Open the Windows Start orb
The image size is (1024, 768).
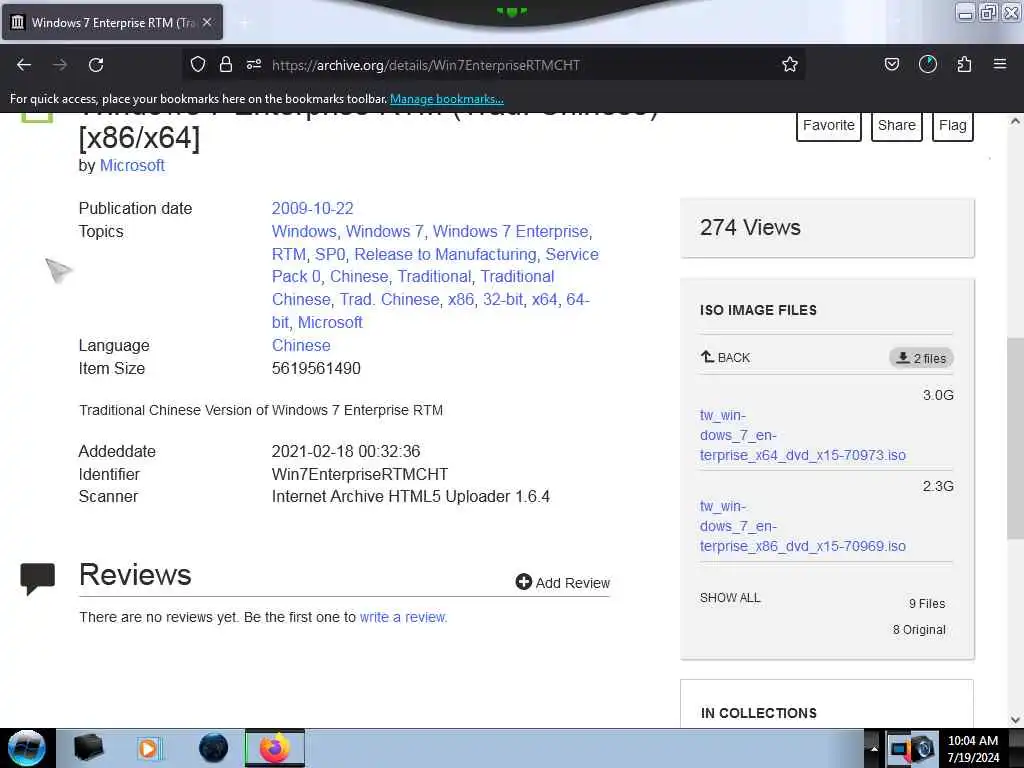(x=26, y=748)
